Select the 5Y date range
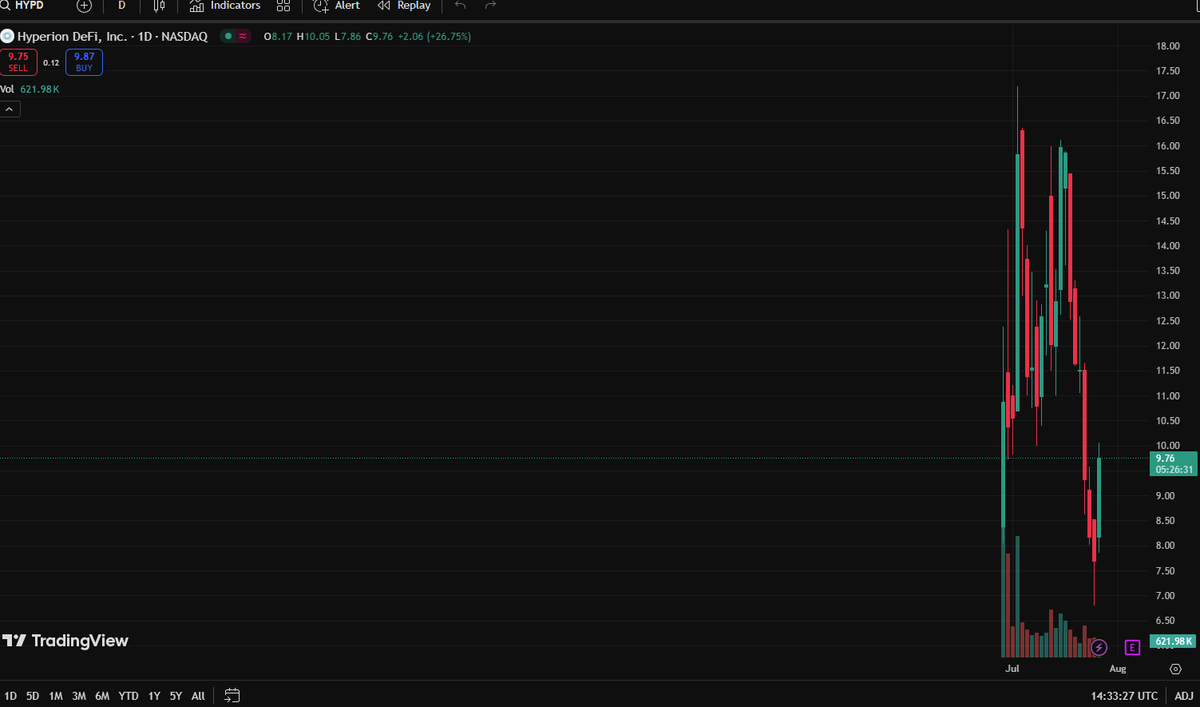Screen dimensions: 1200x707 176,695
